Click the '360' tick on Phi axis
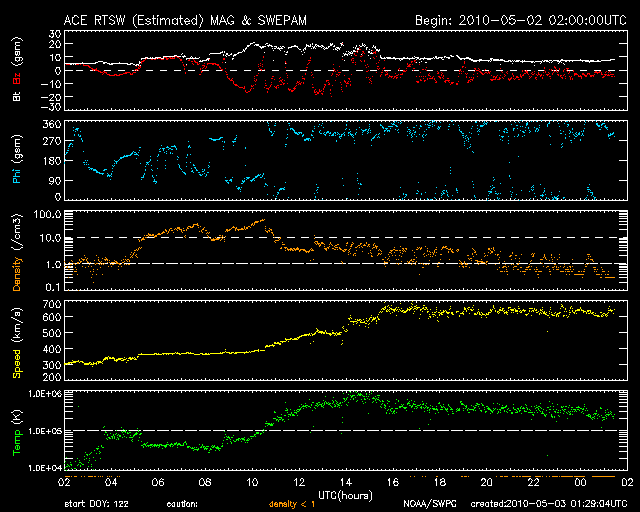The height and width of the screenshot is (512, 640). coord(52,124)
